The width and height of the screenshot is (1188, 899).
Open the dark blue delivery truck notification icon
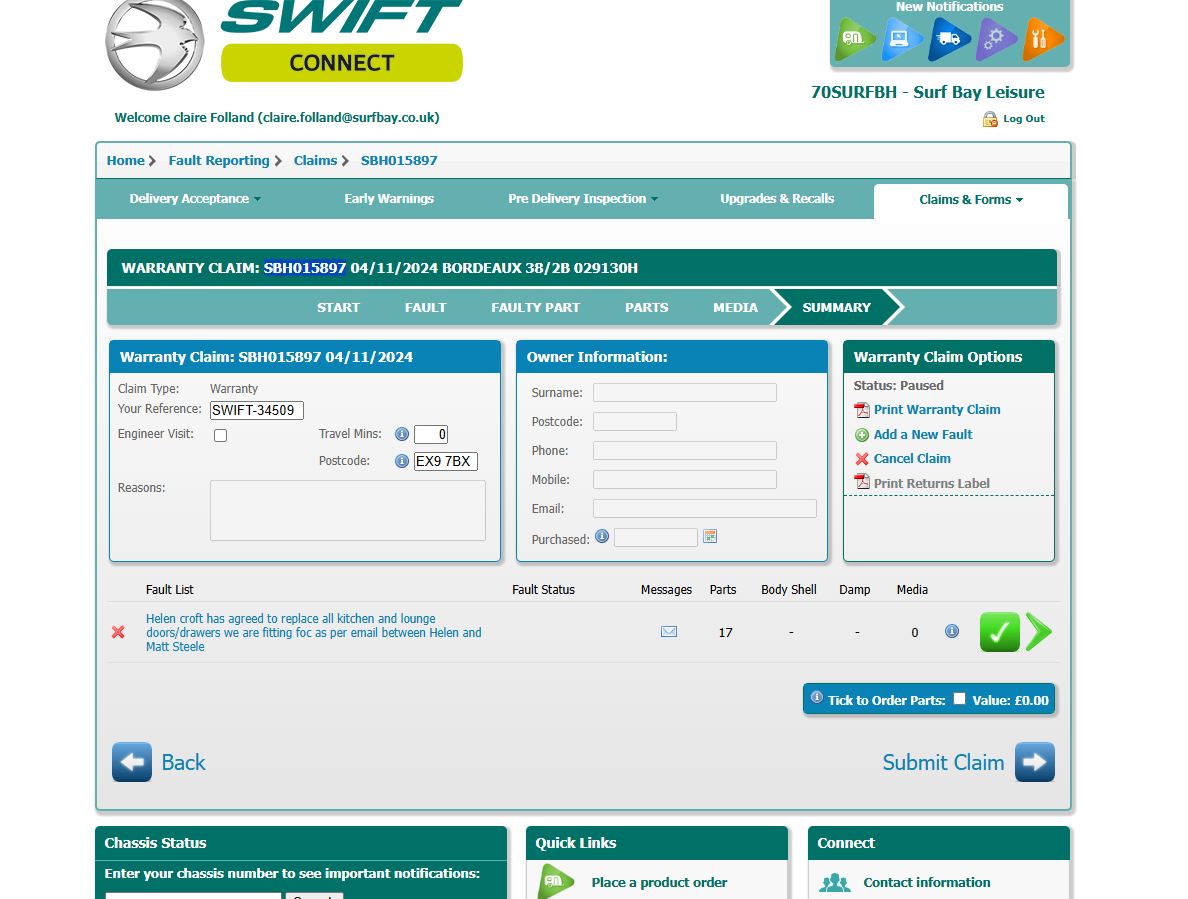click(x=949, y=39)
